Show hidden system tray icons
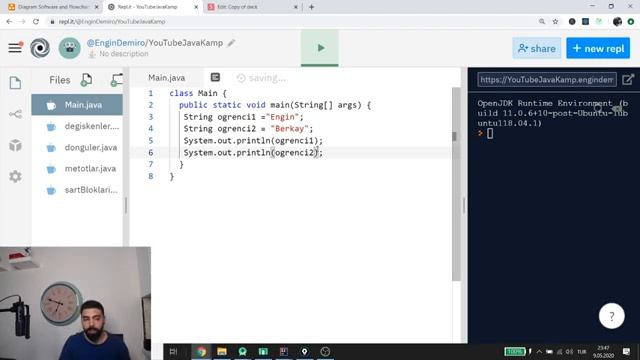This screenshot has width=640, height=360. (539, 351)
